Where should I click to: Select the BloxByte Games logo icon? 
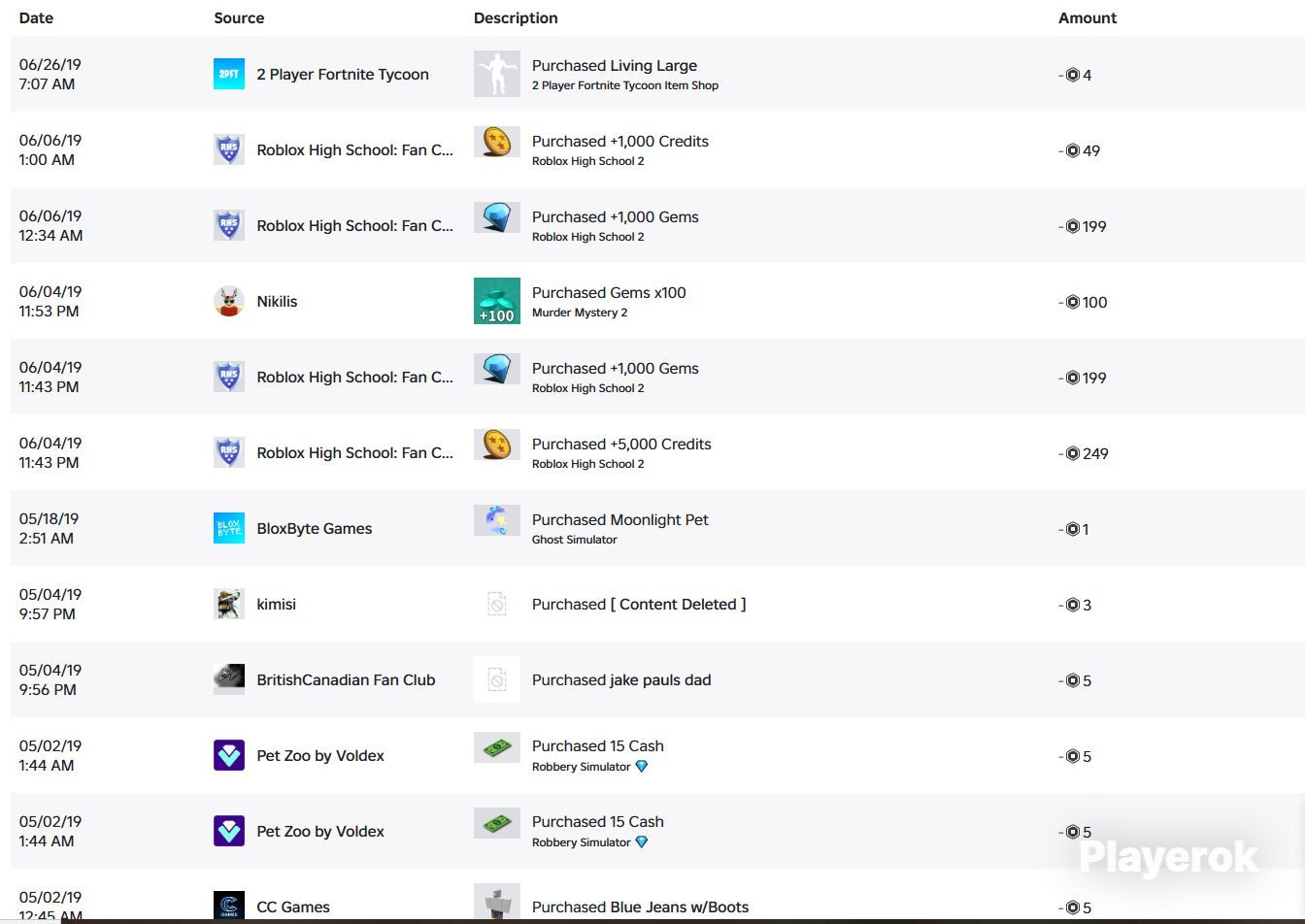[x=229, y=528]
